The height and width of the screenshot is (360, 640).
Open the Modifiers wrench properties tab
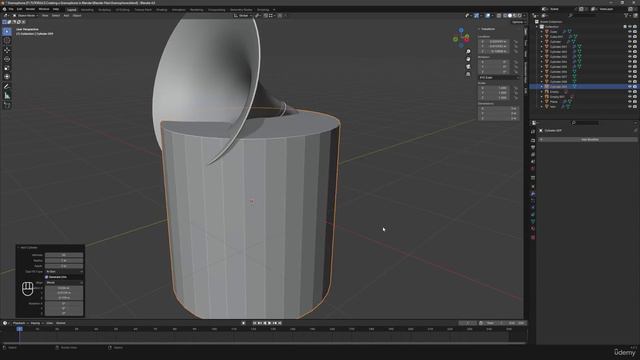tap(533, 194)
